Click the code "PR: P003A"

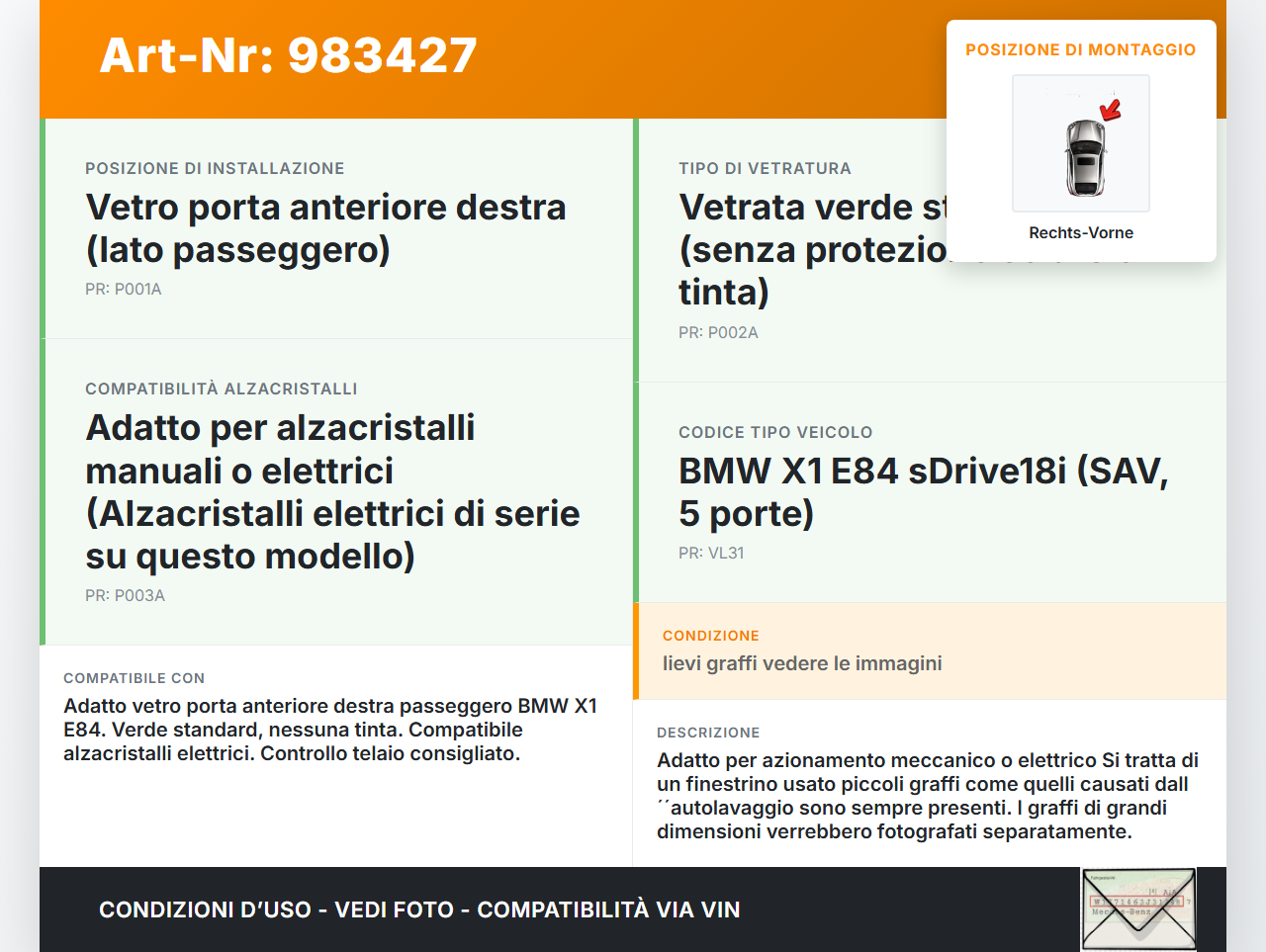125,596
